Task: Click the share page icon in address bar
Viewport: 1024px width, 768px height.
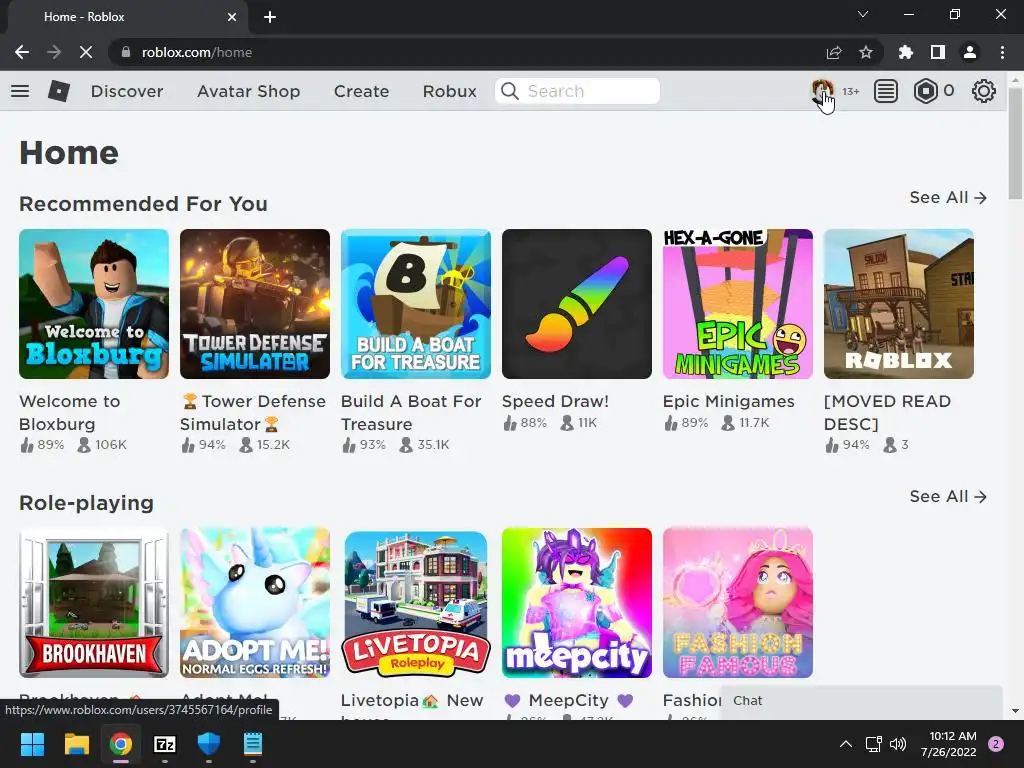Action: pyautogui.click(x=834, y=52)
